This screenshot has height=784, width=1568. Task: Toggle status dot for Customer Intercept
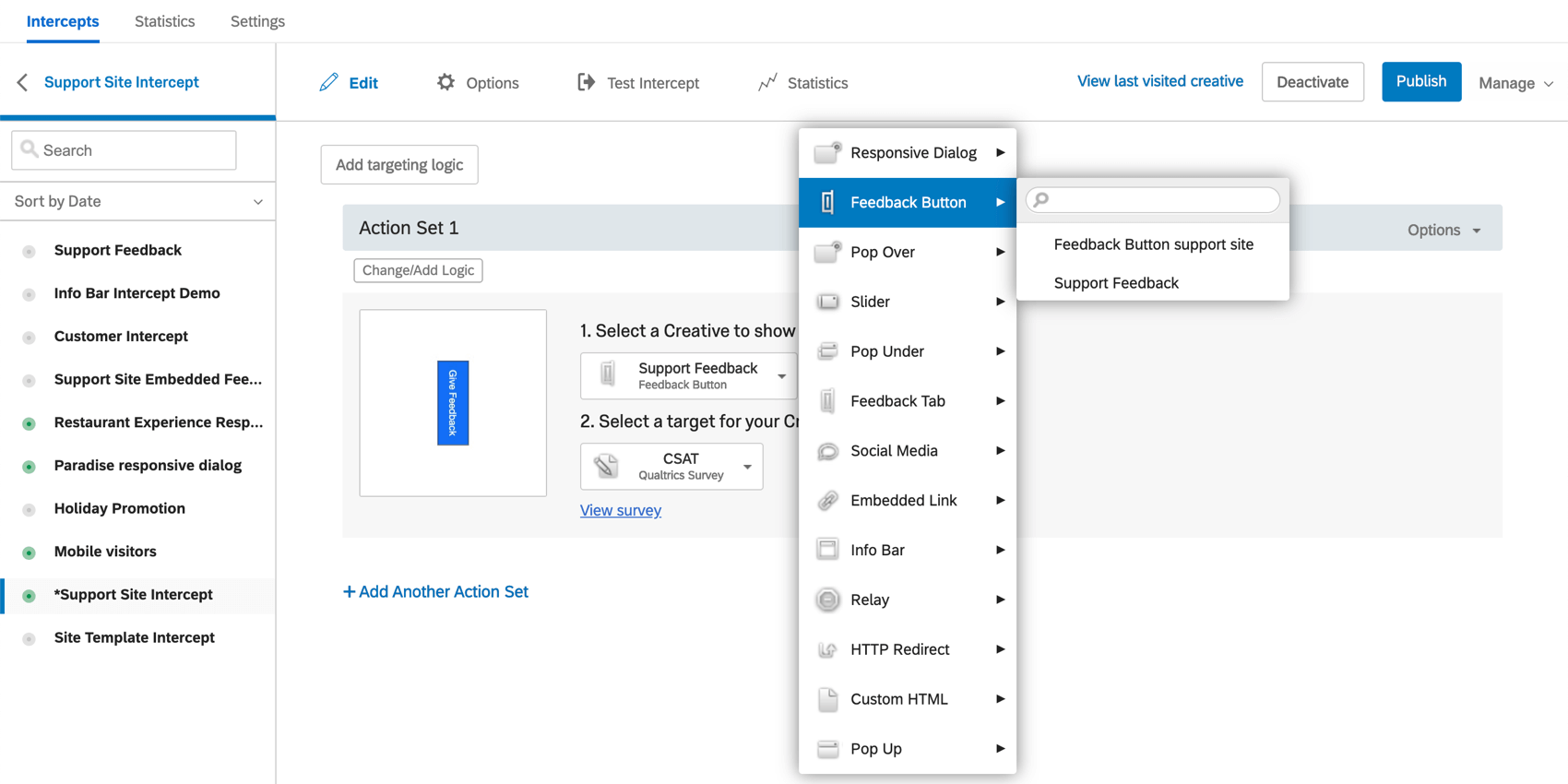[30, 337]
